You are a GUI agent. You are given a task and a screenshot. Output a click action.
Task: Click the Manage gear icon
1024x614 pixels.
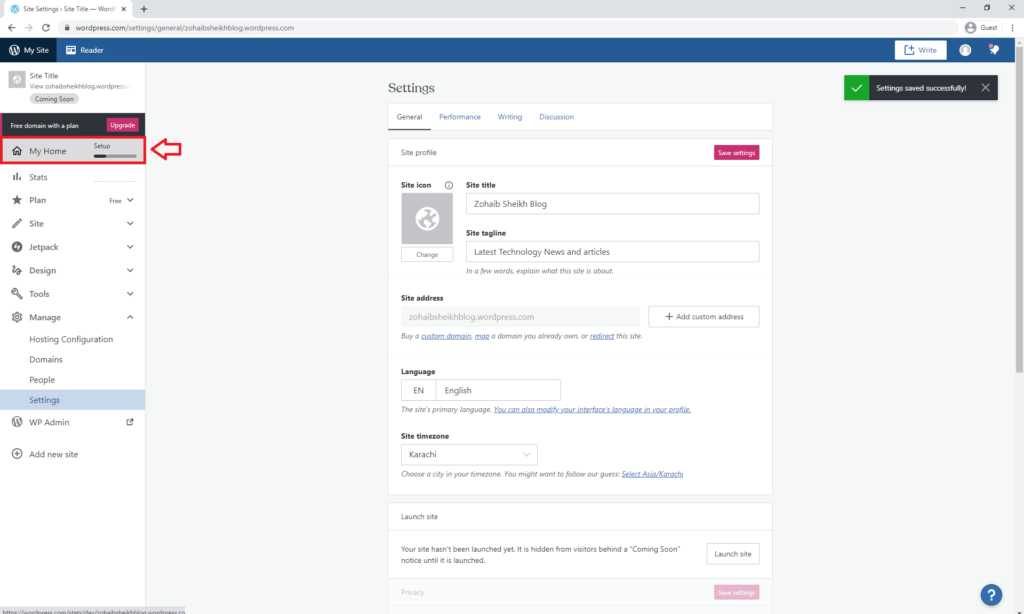point(17,317)
